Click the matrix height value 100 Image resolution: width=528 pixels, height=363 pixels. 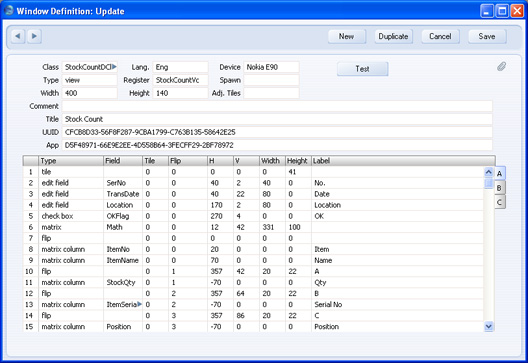pyautogui.click(x=298, y=227)
